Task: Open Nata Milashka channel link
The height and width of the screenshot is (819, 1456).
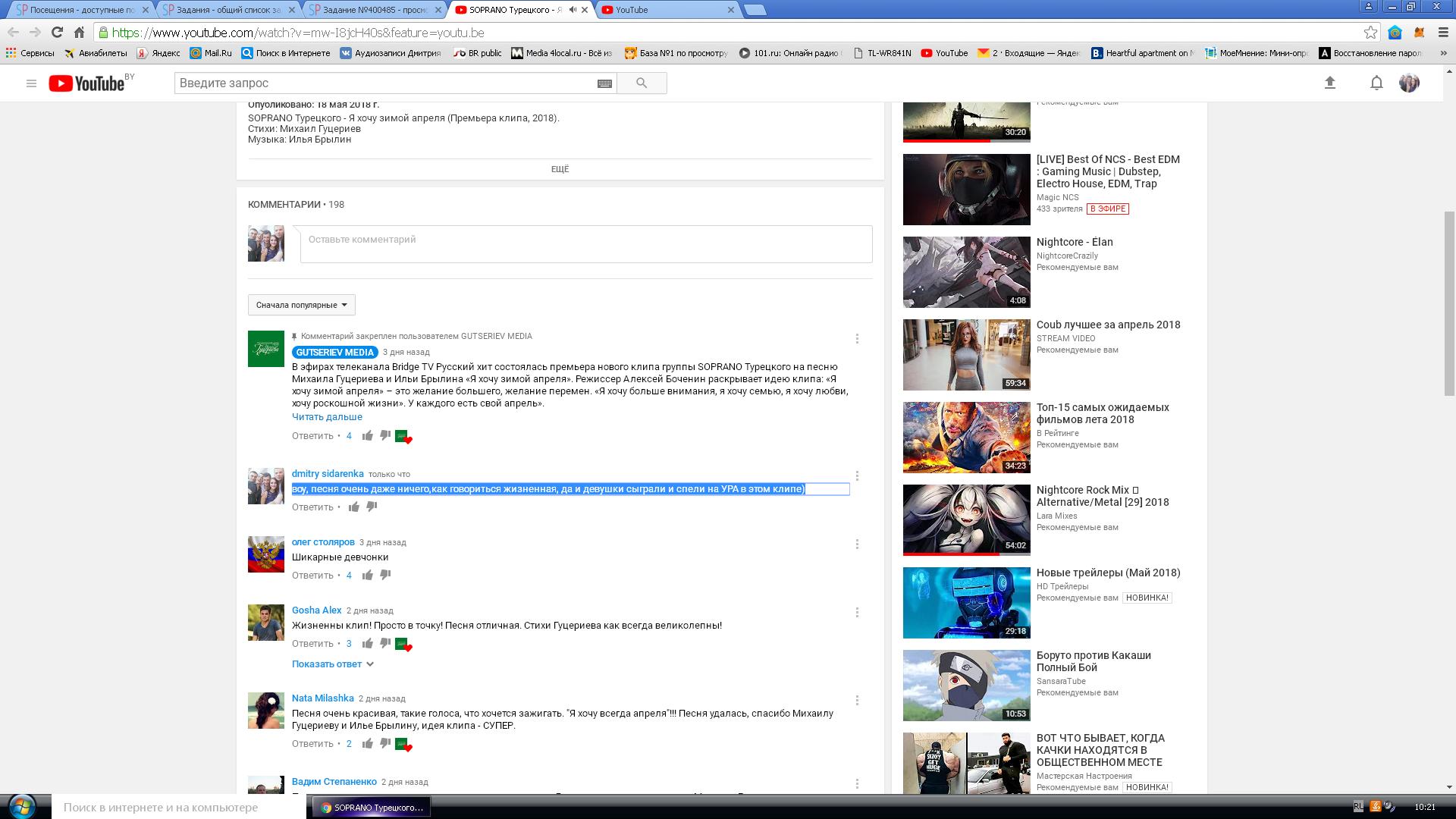Action: 322,698
